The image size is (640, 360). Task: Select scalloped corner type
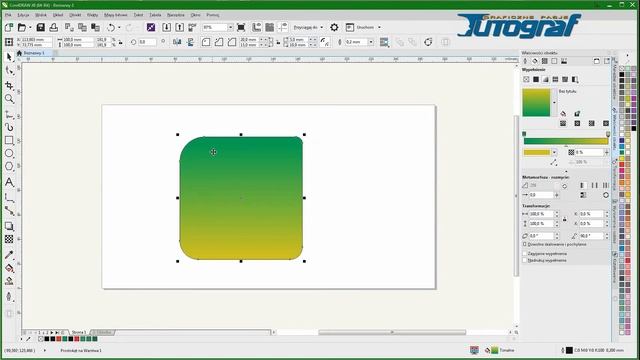[219, 42]
